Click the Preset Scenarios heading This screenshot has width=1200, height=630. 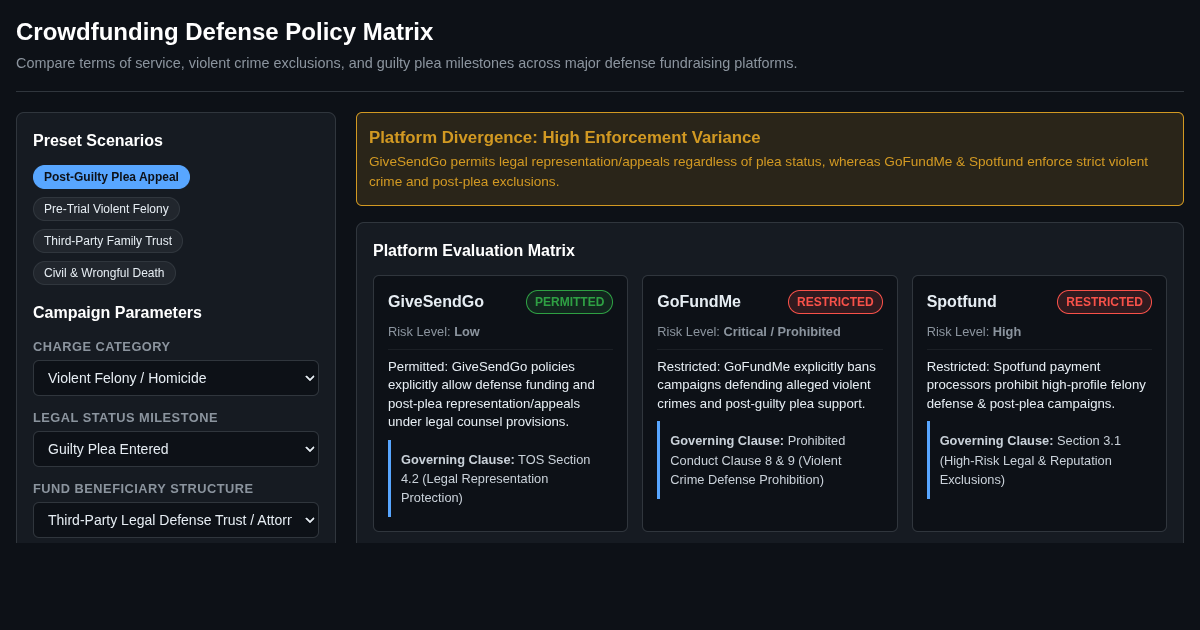pyautogui.click(x=98, y=141)
